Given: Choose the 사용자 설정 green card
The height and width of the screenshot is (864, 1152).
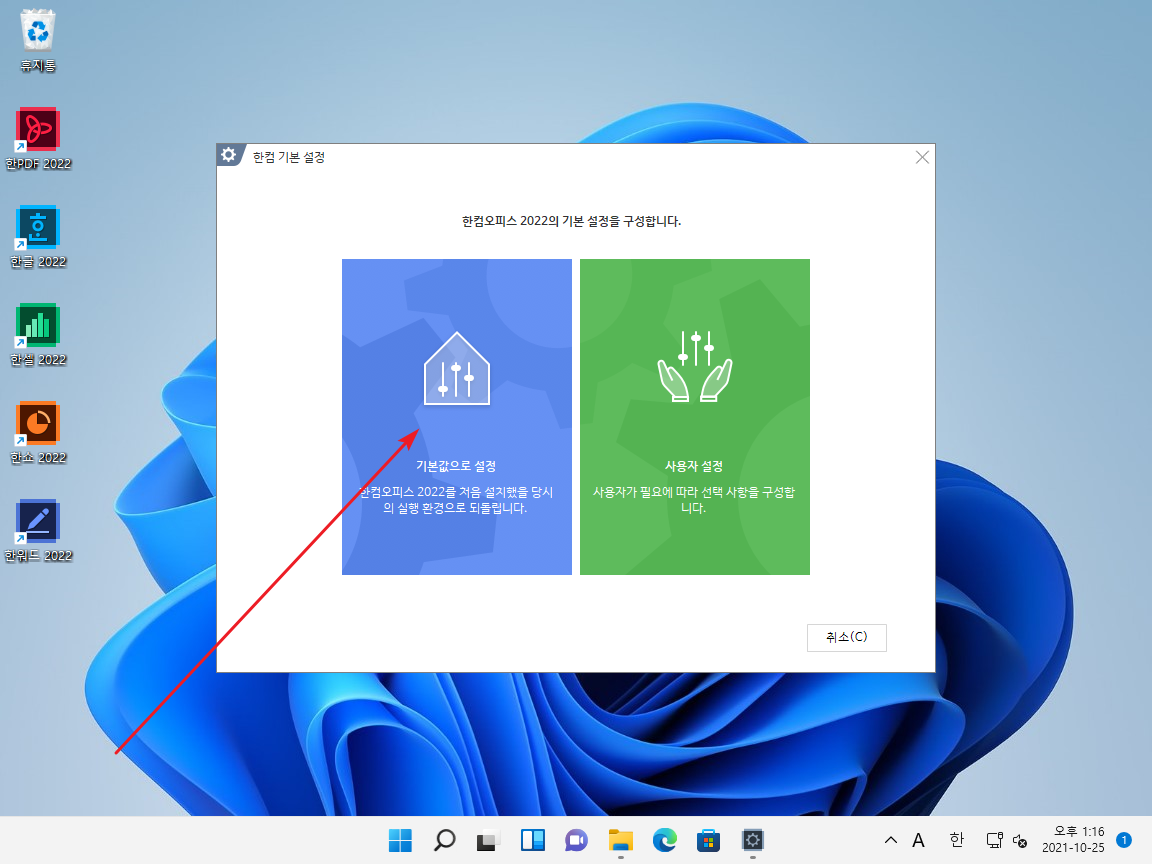Looking at the screenshot, I should [694, 417].
